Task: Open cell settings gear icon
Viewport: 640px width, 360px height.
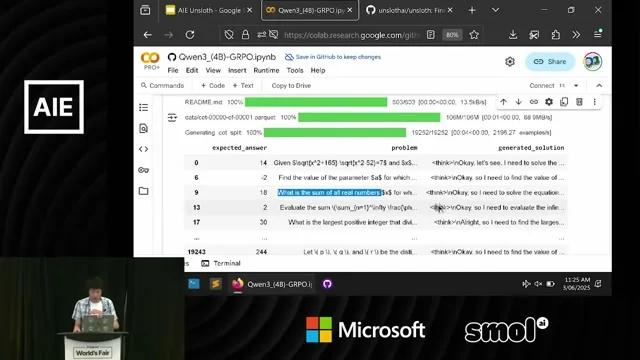Action: [549, 102]
